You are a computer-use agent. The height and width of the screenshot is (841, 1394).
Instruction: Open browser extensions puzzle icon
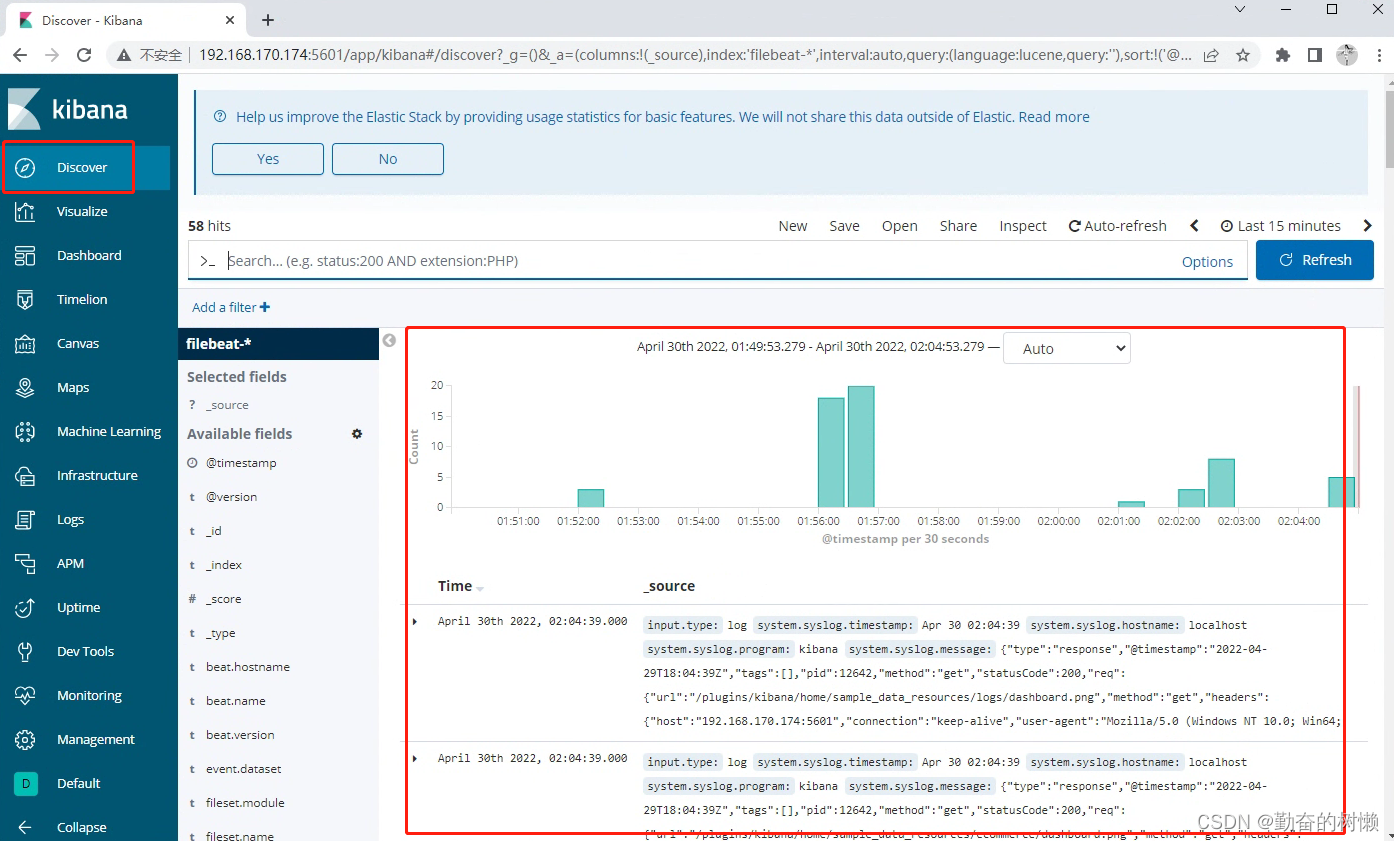pos(1283,55)
